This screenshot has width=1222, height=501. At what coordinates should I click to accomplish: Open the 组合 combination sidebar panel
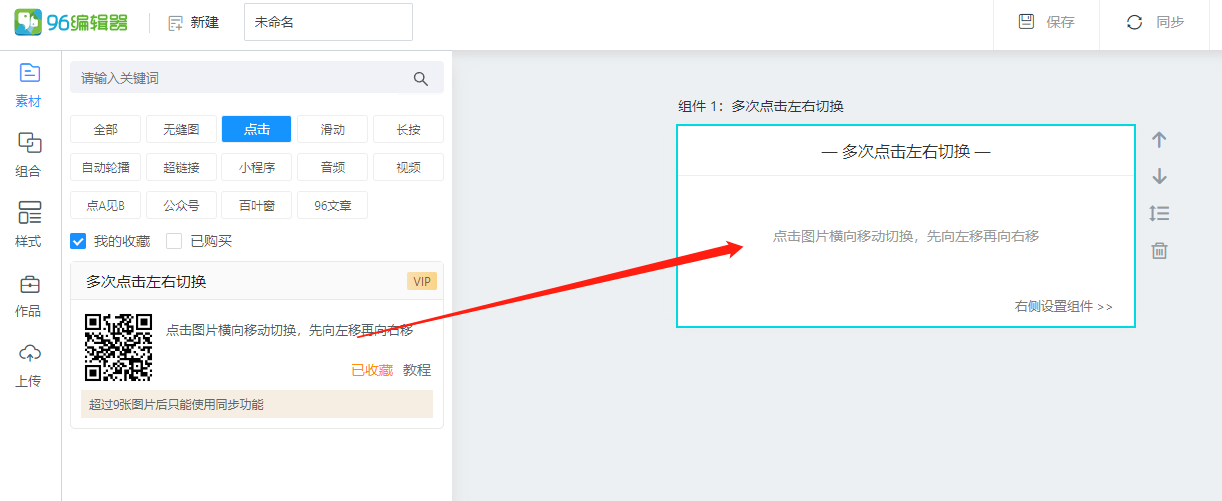(x=30, y=154)
